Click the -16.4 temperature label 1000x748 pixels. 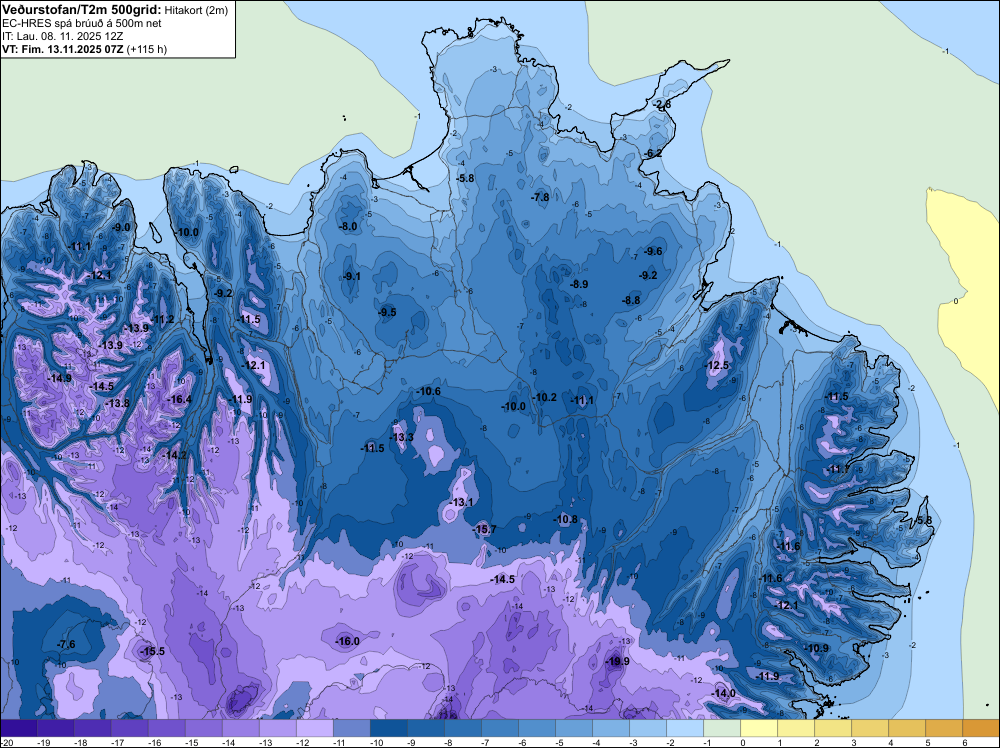coord(179,399)
